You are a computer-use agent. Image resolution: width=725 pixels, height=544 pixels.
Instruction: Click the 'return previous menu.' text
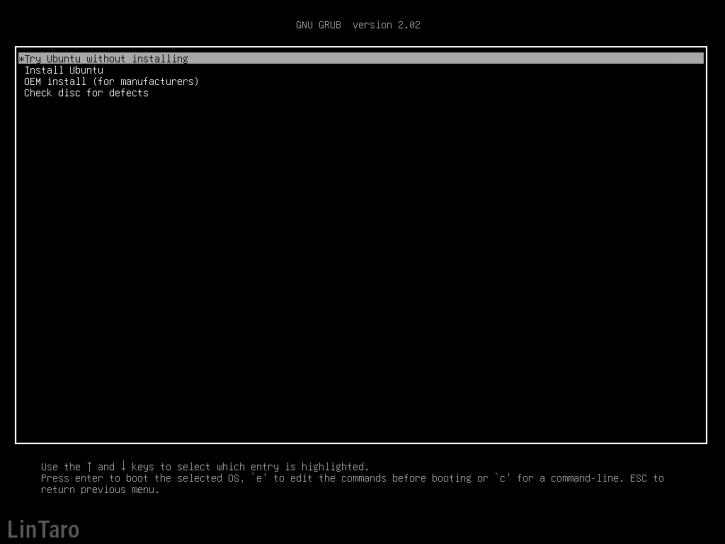100,489
